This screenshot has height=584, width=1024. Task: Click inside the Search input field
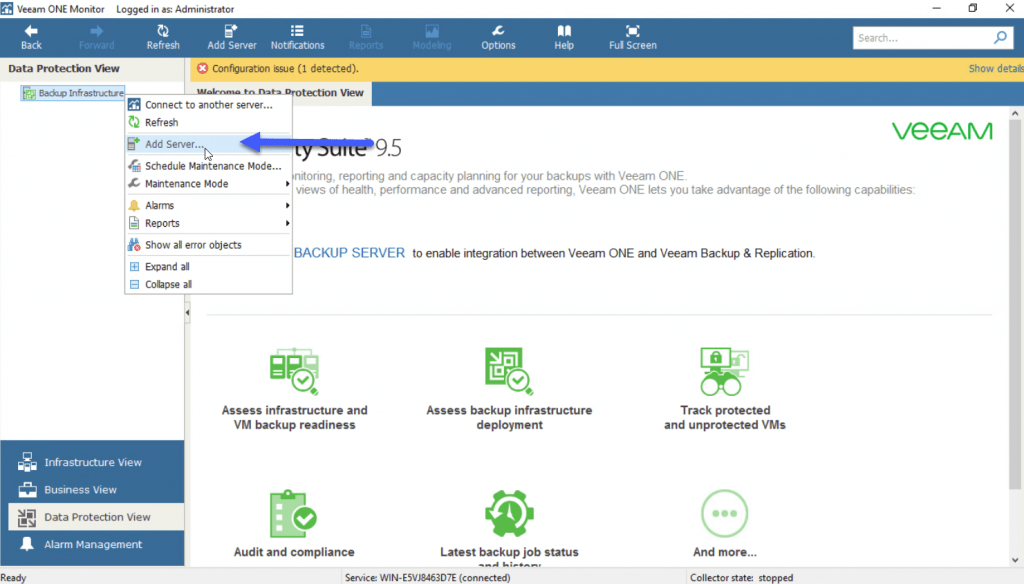[x=920, y=38]
